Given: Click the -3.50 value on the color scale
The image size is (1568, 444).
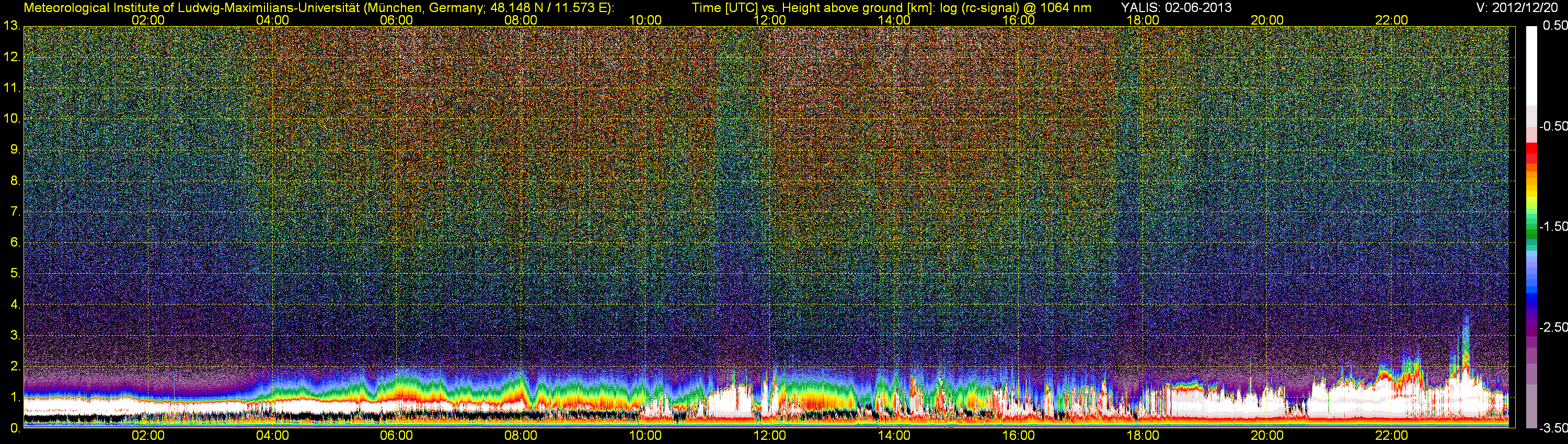Looking at the screenshot, I should [x=1553, y=428].
